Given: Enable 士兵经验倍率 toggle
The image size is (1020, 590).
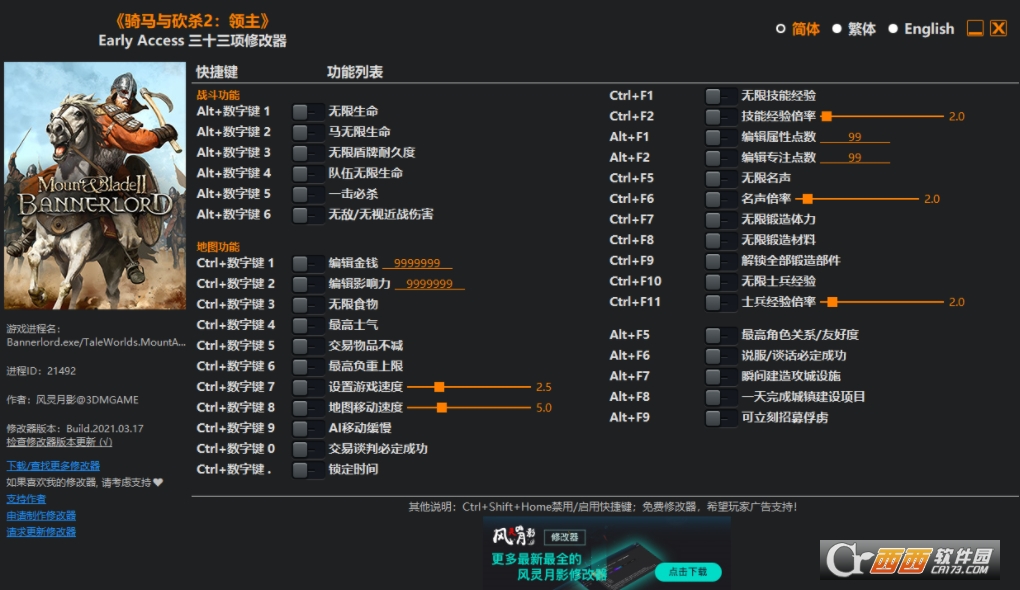Looking at the screenshot, I should [721, 302].
